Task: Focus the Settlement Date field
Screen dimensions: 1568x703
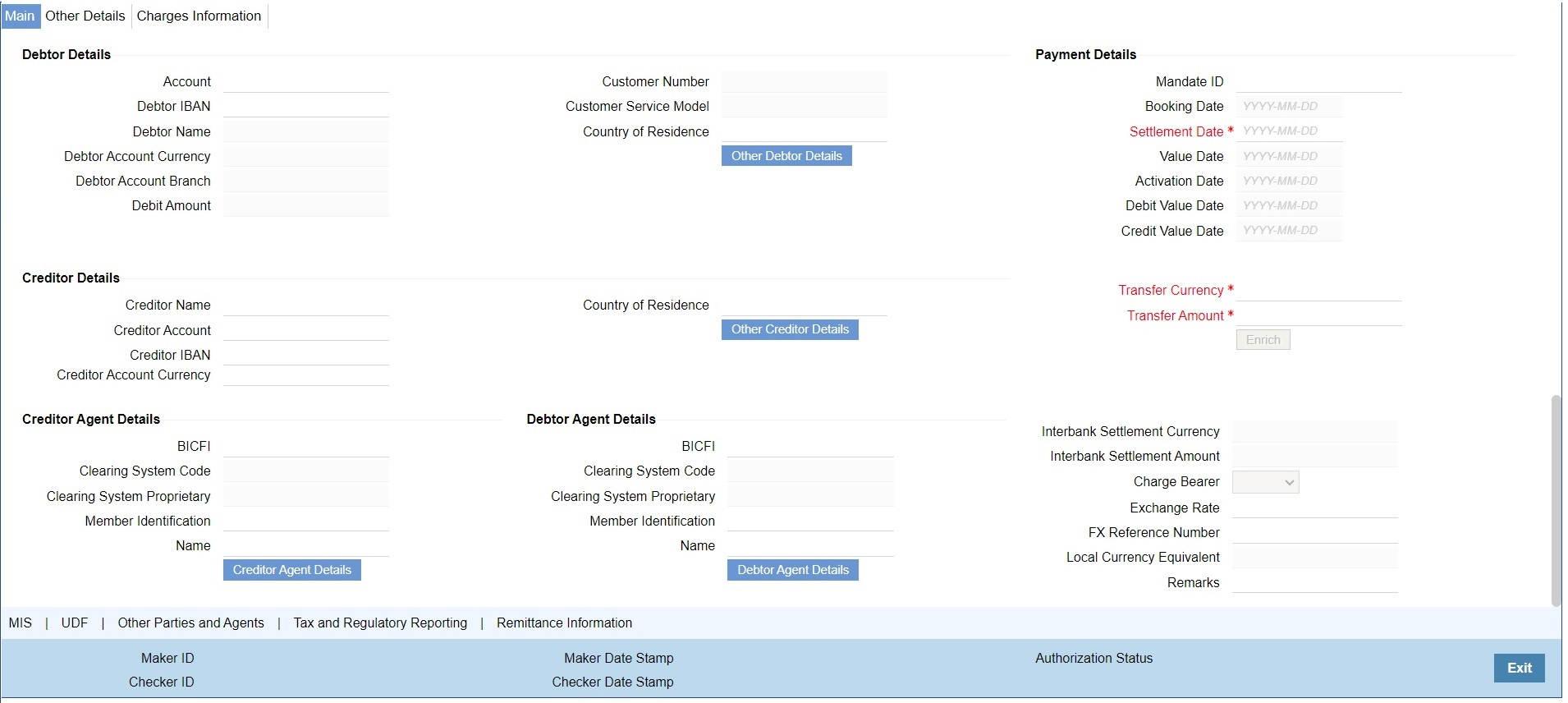Action: point(1290,131)
